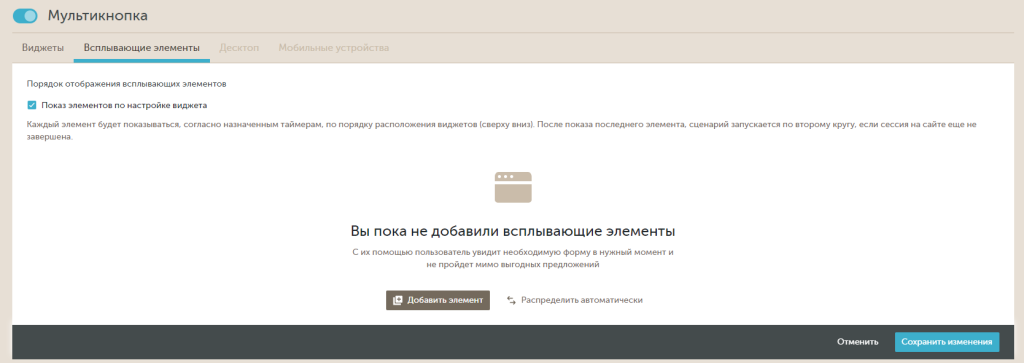The image size is (1024, 363).
Task: Click the empty window placeholder icon
Action: point(513,187)
